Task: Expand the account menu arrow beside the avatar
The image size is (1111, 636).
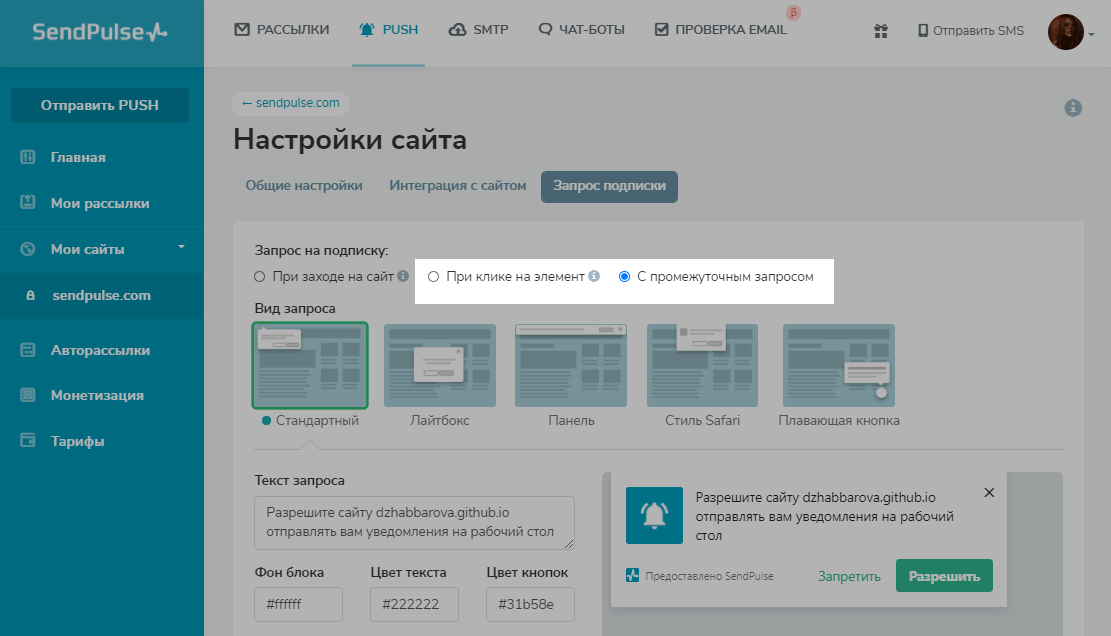Action: [1091, 34]
